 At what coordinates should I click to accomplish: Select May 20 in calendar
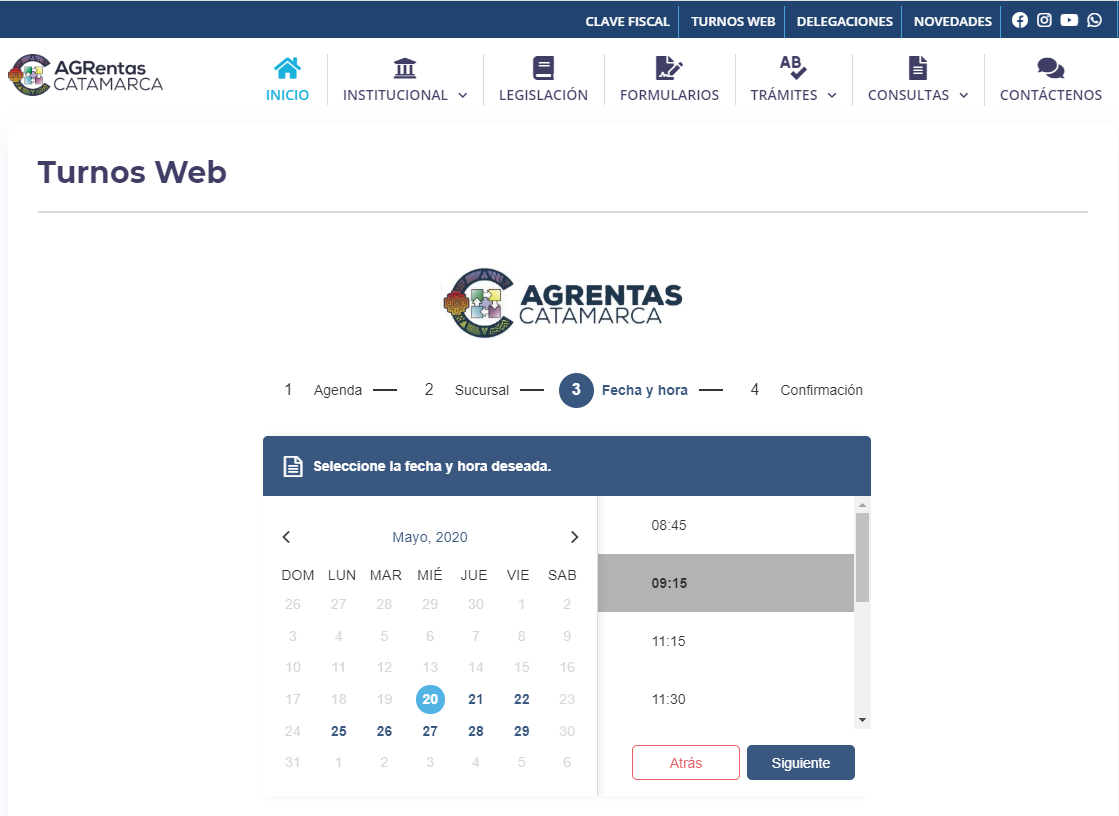(430, 699)
